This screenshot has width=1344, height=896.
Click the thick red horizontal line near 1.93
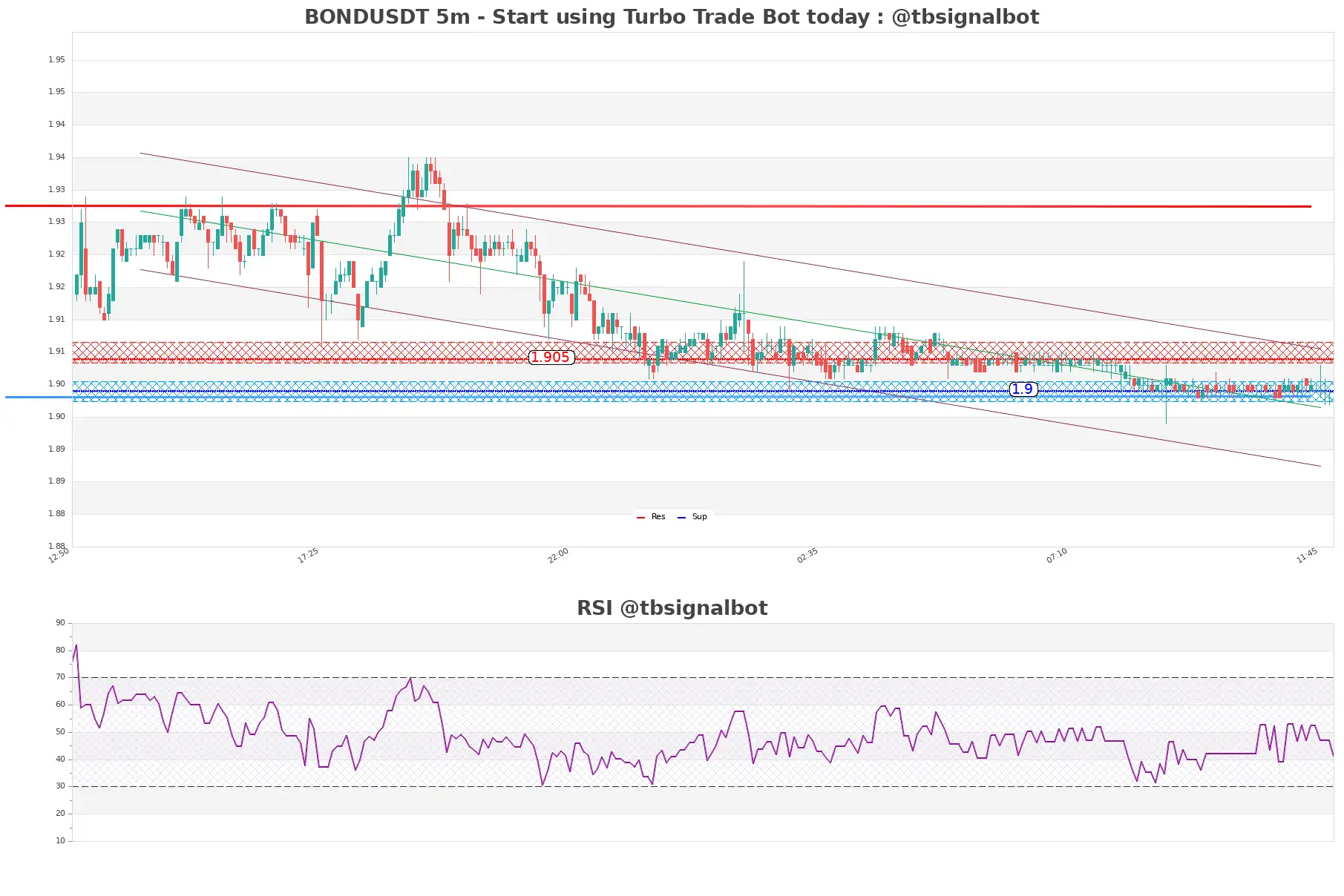658,206
